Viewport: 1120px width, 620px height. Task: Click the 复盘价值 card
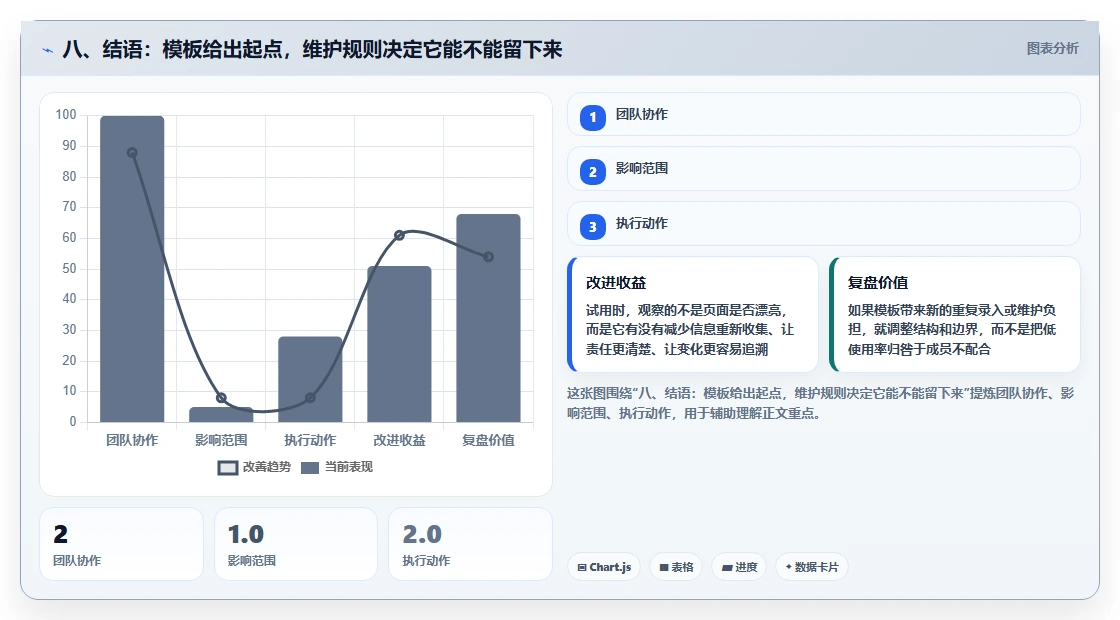[x=955, y=314]
